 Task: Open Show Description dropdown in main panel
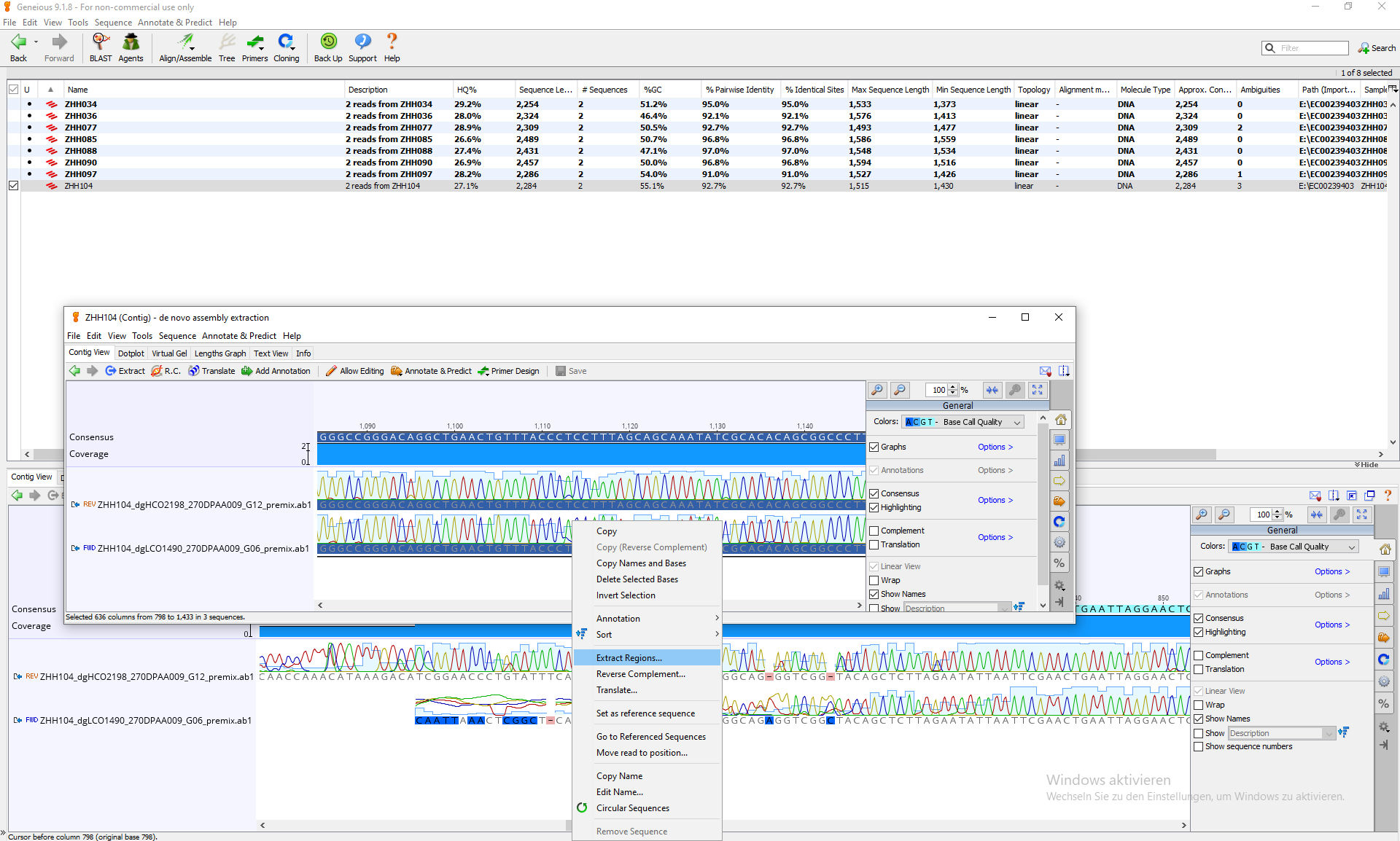(1281, 733)
